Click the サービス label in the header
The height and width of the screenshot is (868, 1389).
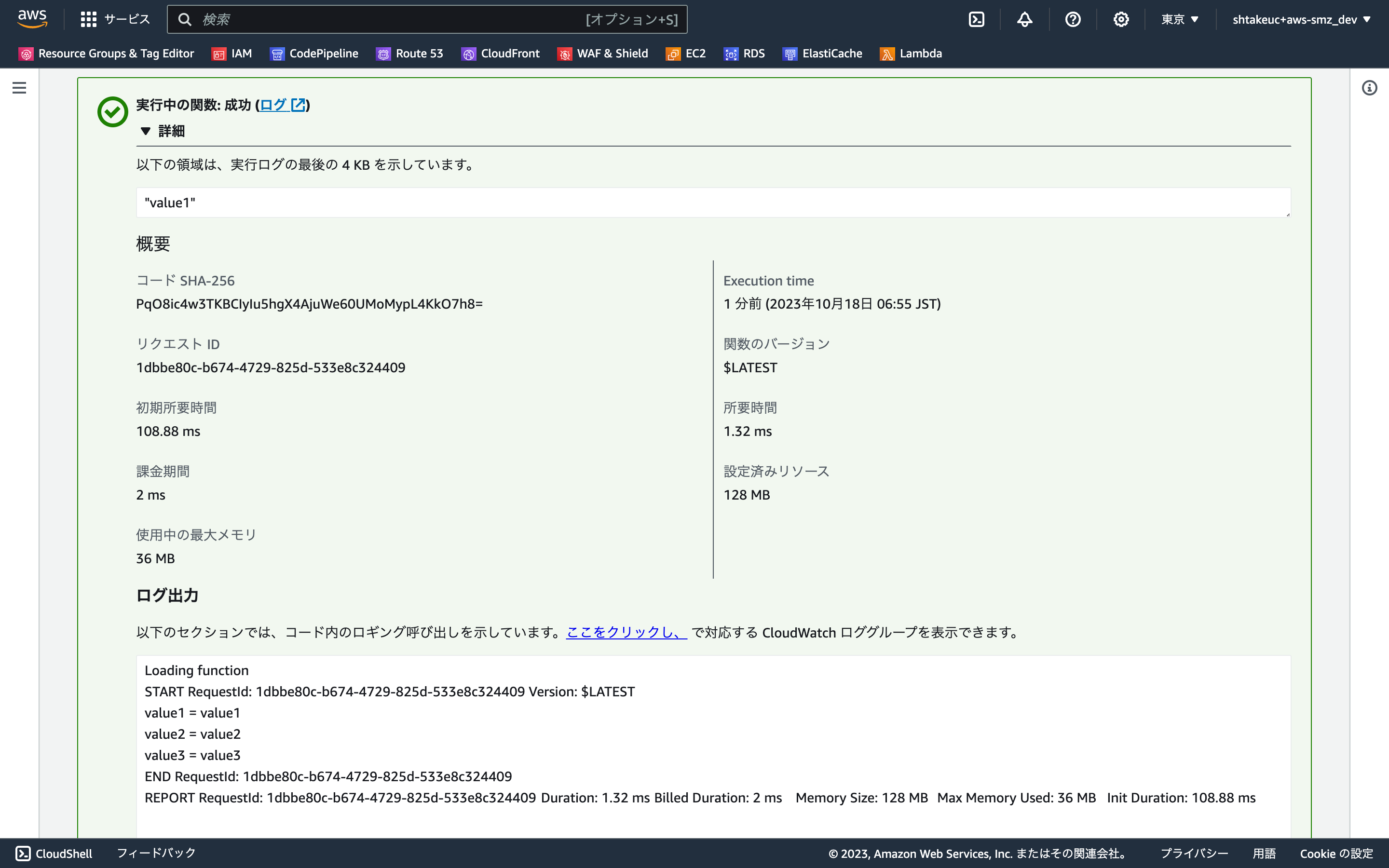tap(127, 19)
